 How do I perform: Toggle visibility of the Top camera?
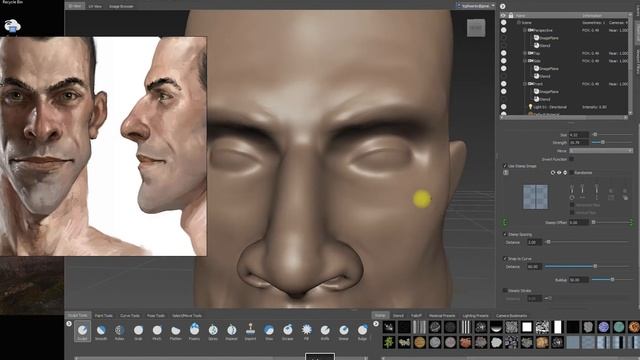(x=504, y=53)
